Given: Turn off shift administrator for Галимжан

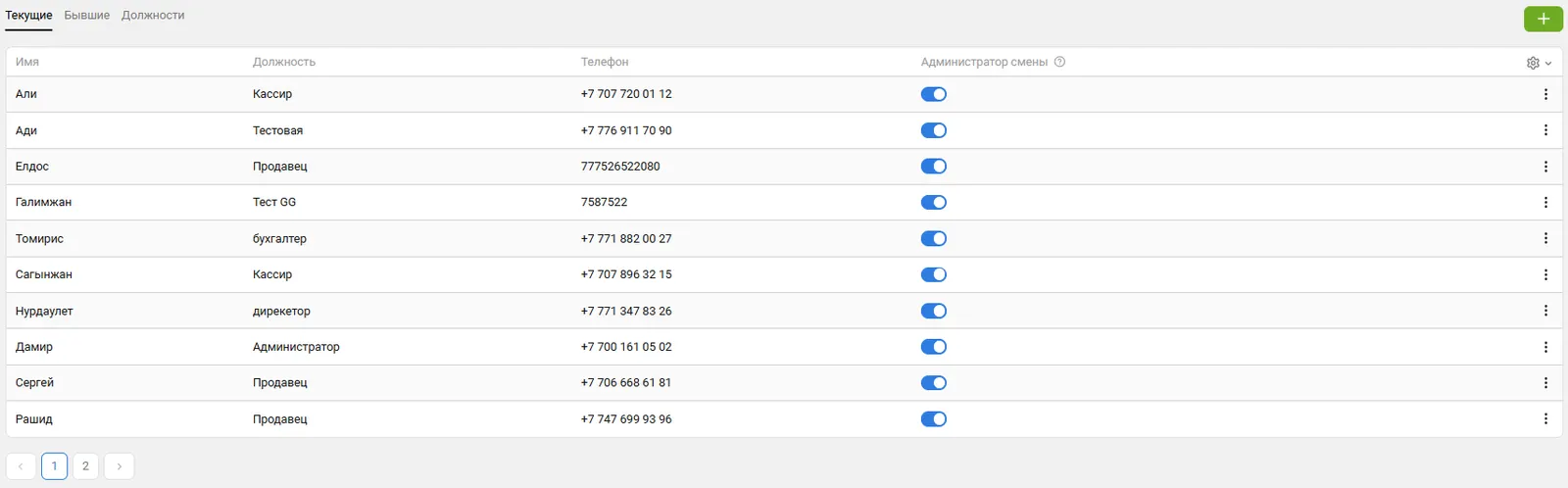Looking at the screenshot, I should 933,203.
